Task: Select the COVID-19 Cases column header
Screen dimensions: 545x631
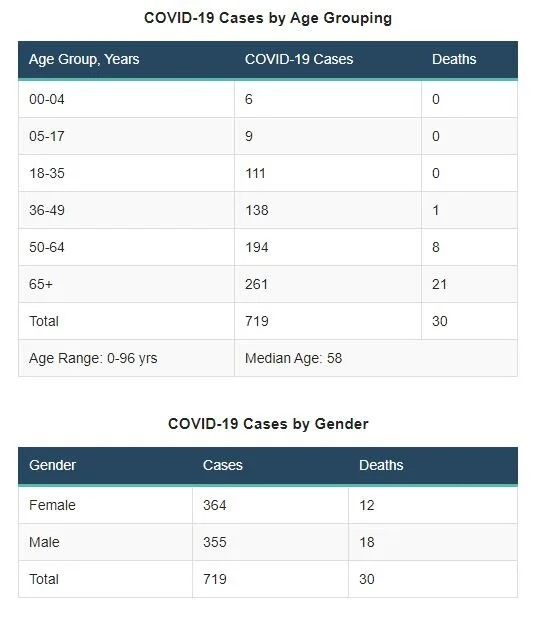Action: click(299, 59)
